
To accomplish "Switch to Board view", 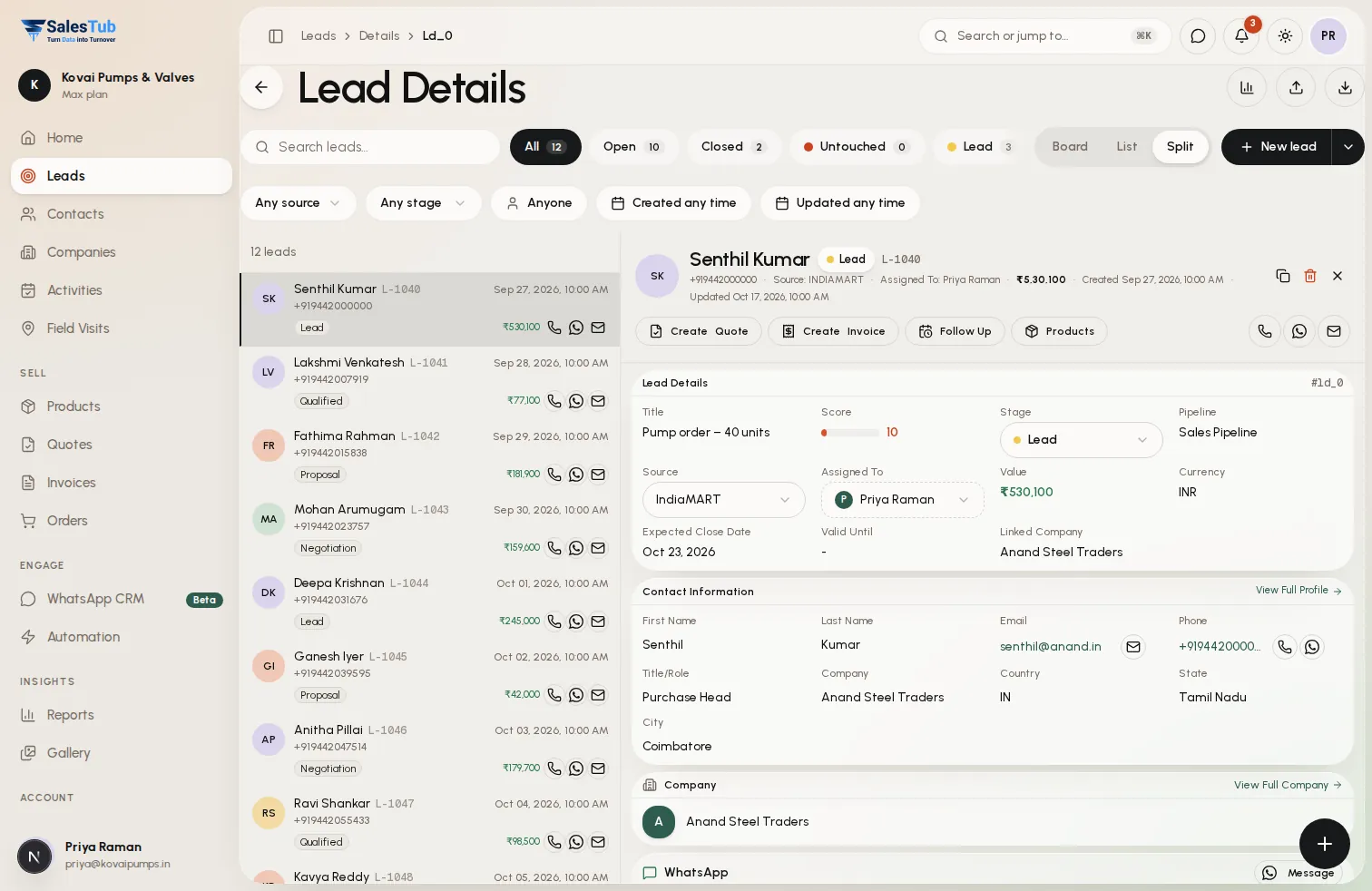I will pos(1070,147).
